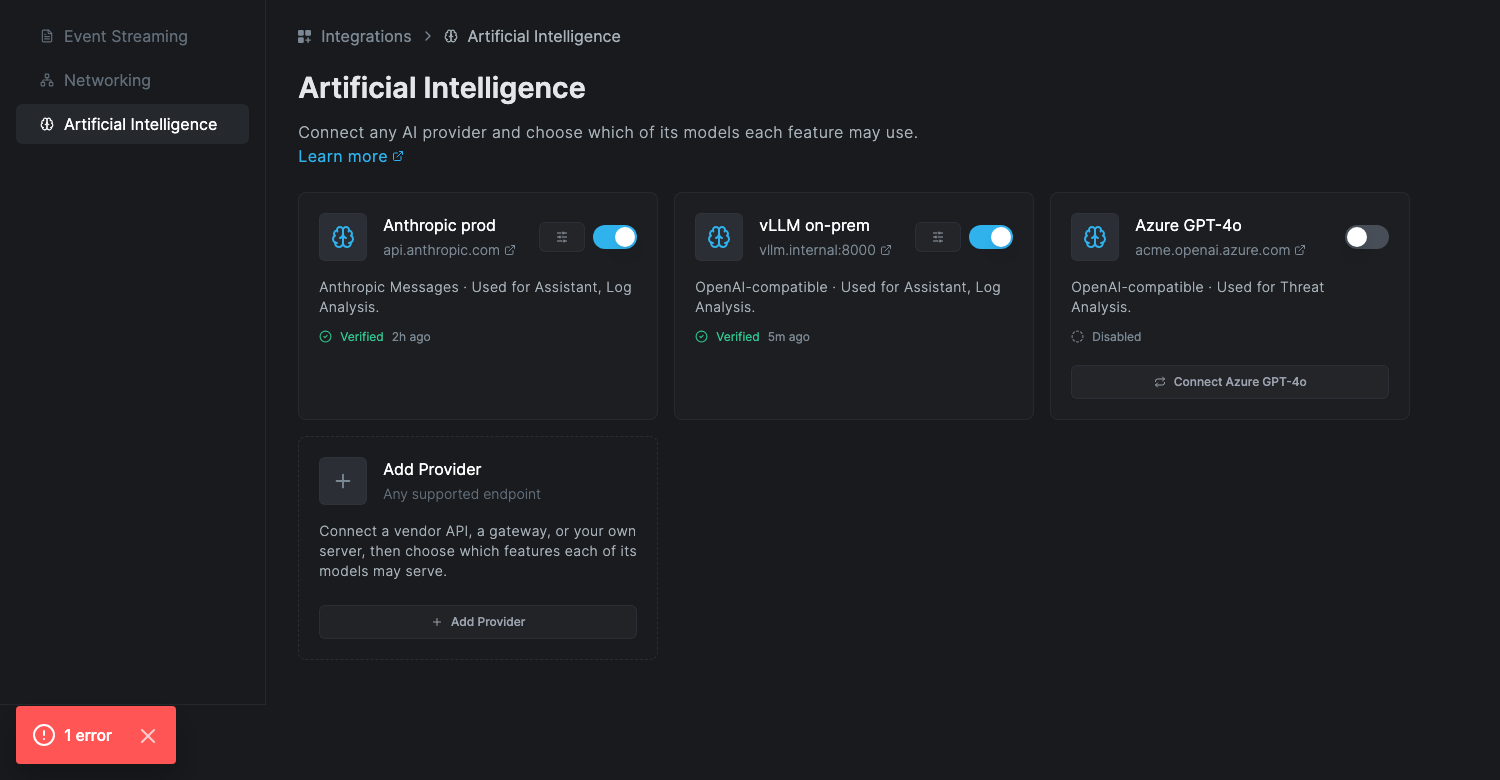Click the Anthropic prod card title

point(440,226)
